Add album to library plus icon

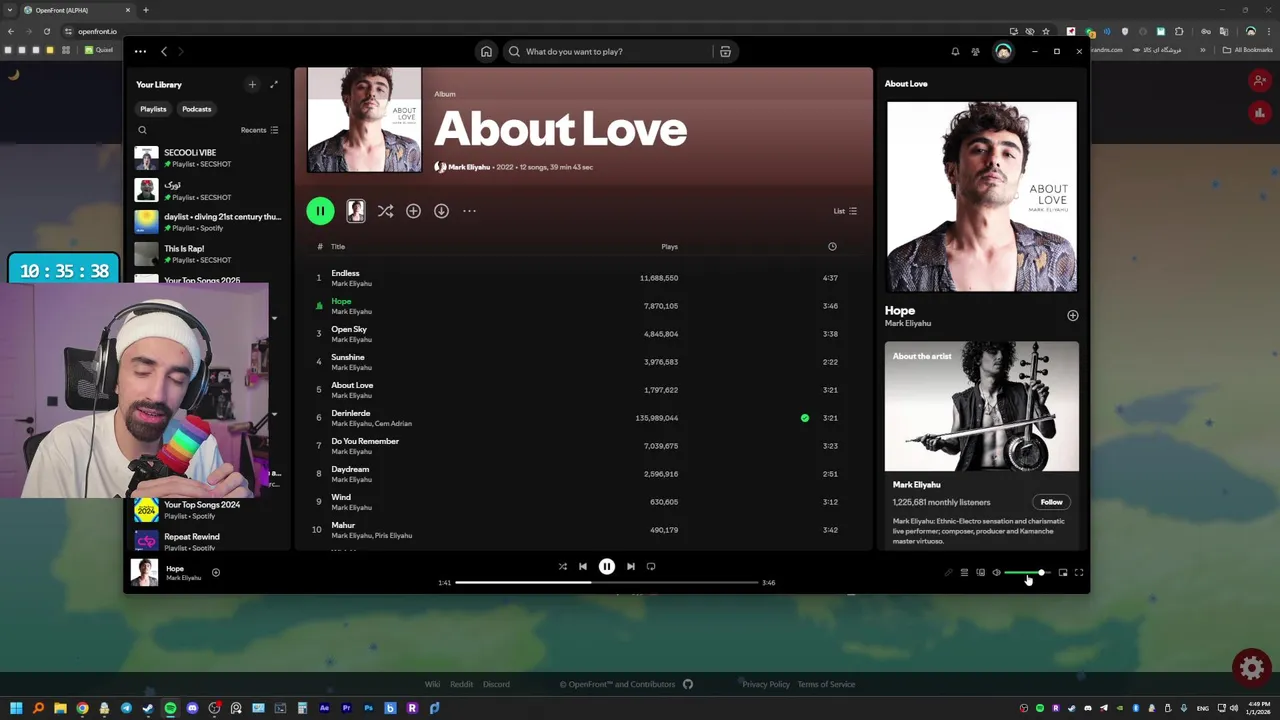(413, 211)
